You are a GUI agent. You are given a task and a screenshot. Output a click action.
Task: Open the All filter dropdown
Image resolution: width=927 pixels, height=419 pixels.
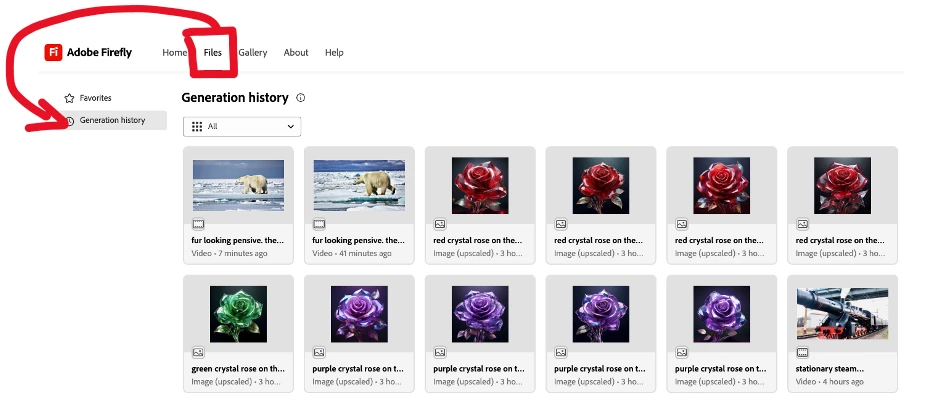coord(242,126)
